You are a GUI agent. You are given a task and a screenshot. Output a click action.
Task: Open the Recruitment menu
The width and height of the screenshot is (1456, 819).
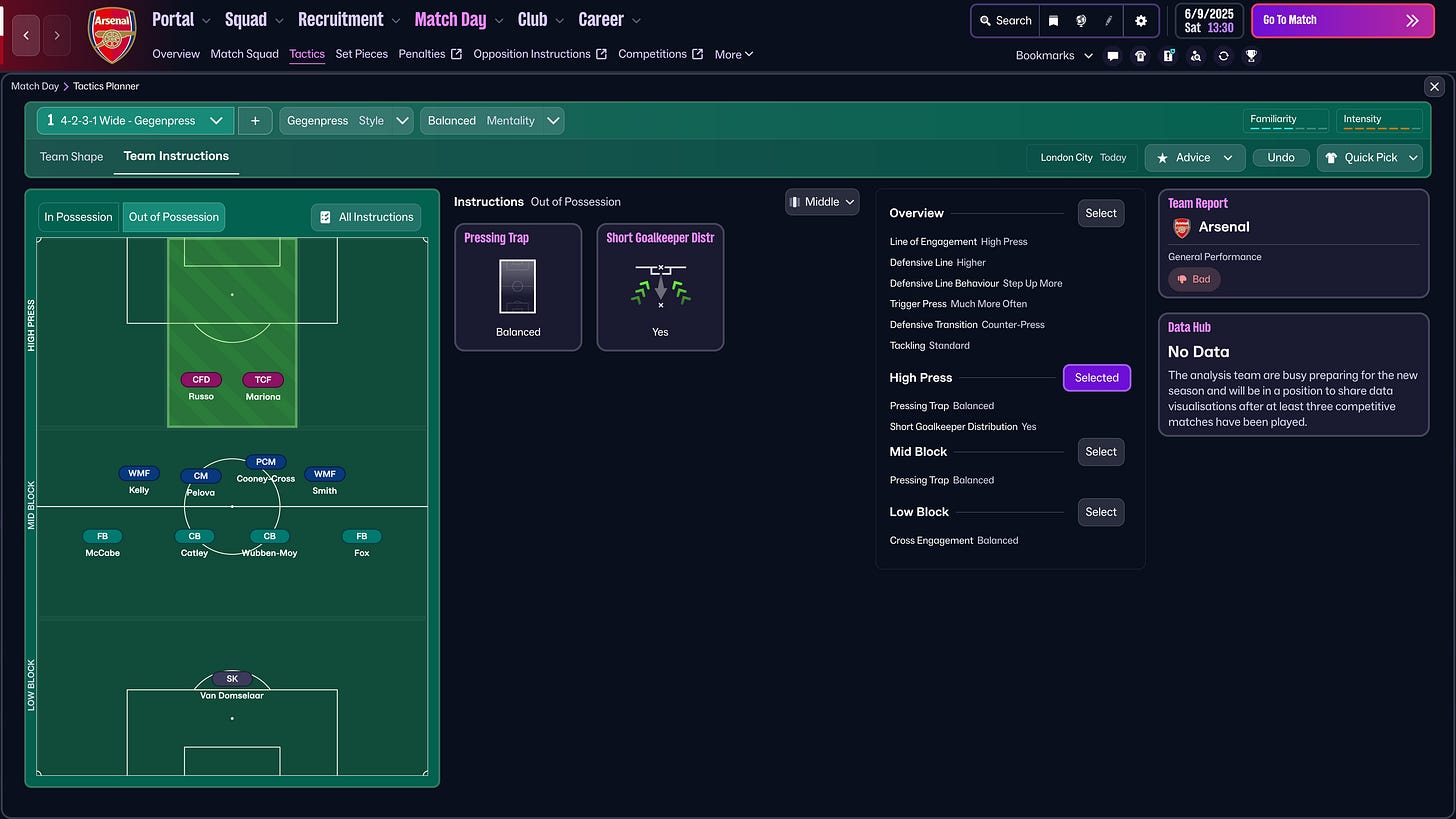click(349, 19)
